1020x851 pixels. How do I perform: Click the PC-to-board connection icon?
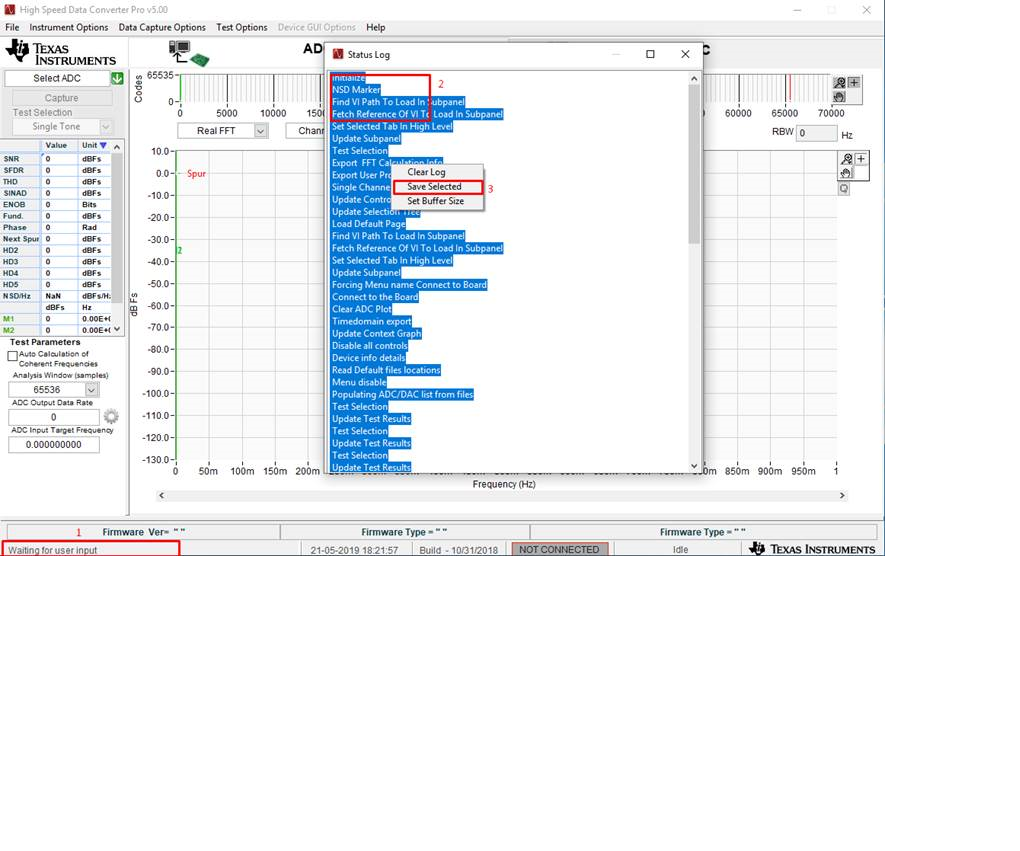coord(189,53)
